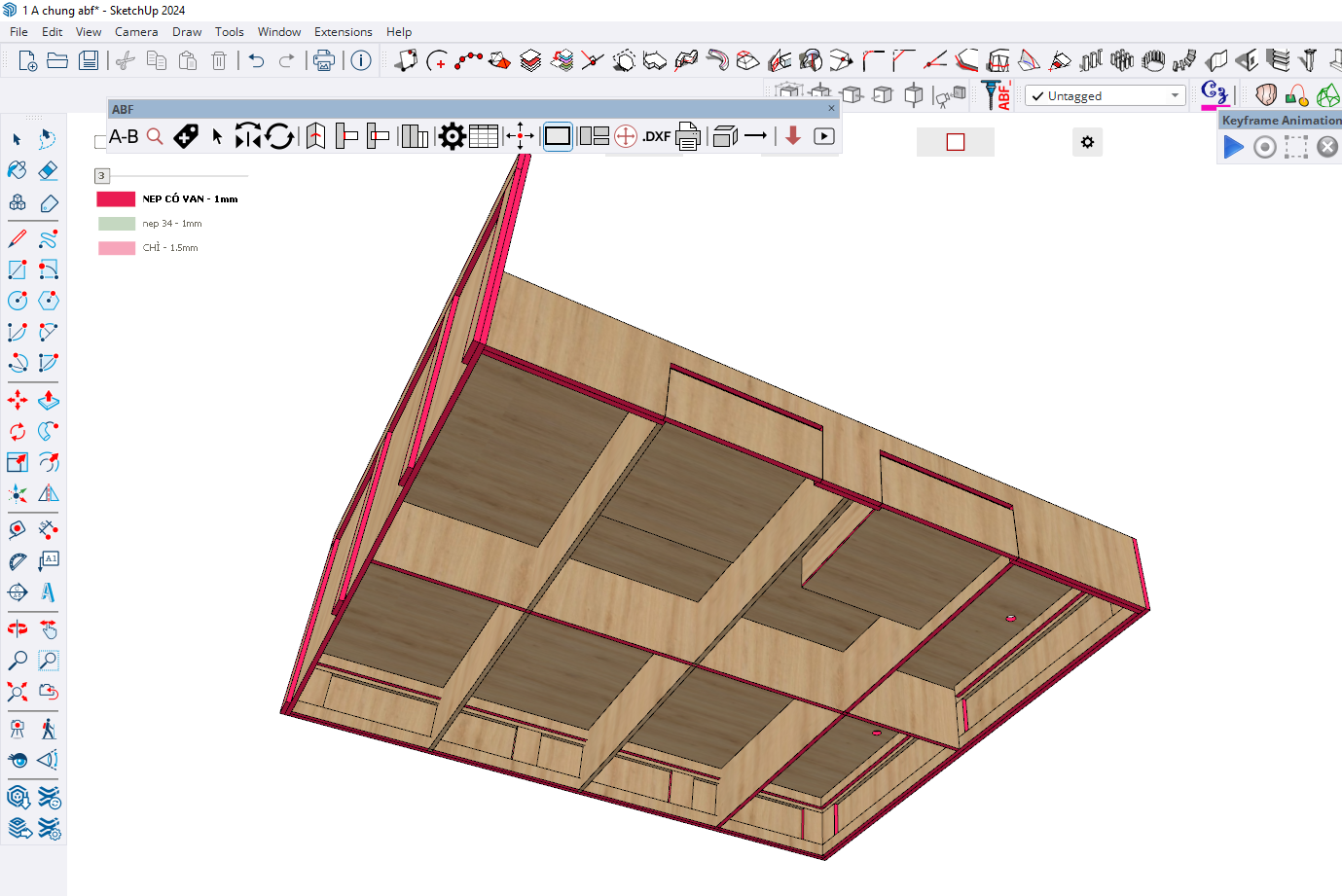Screen dimensions: 1342x896
Task: Click the ABF .DXF export icon
Action: coord(656,136)
